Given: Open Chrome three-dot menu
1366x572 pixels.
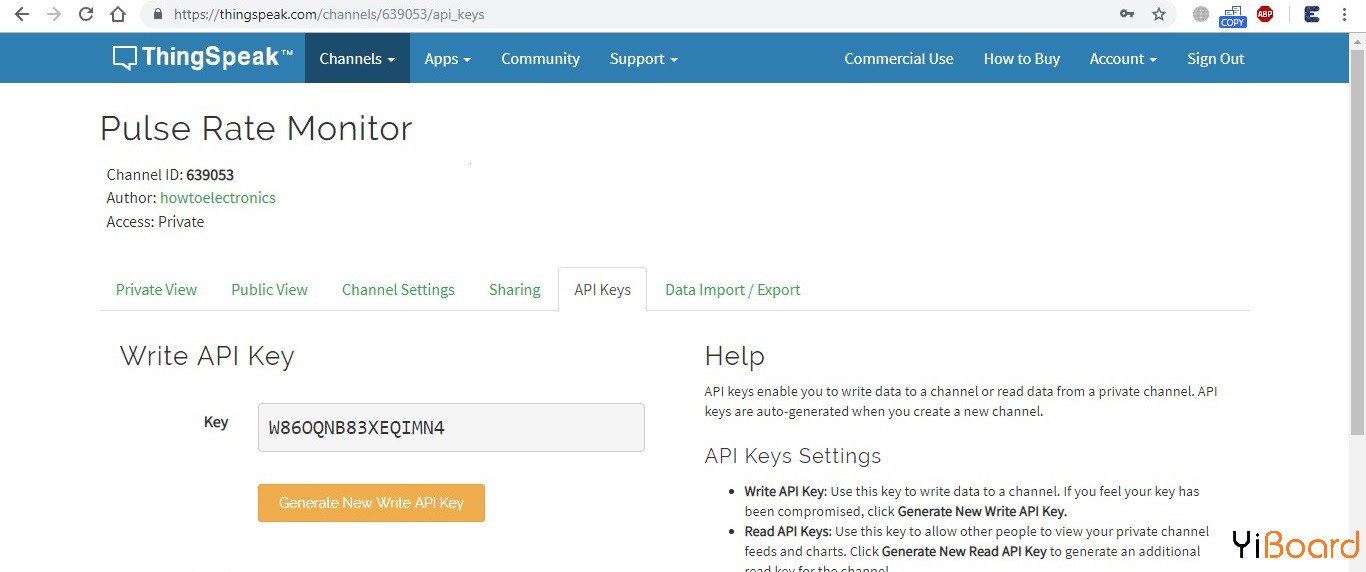Looking at the screenshot, I should tap(1346, 14).
